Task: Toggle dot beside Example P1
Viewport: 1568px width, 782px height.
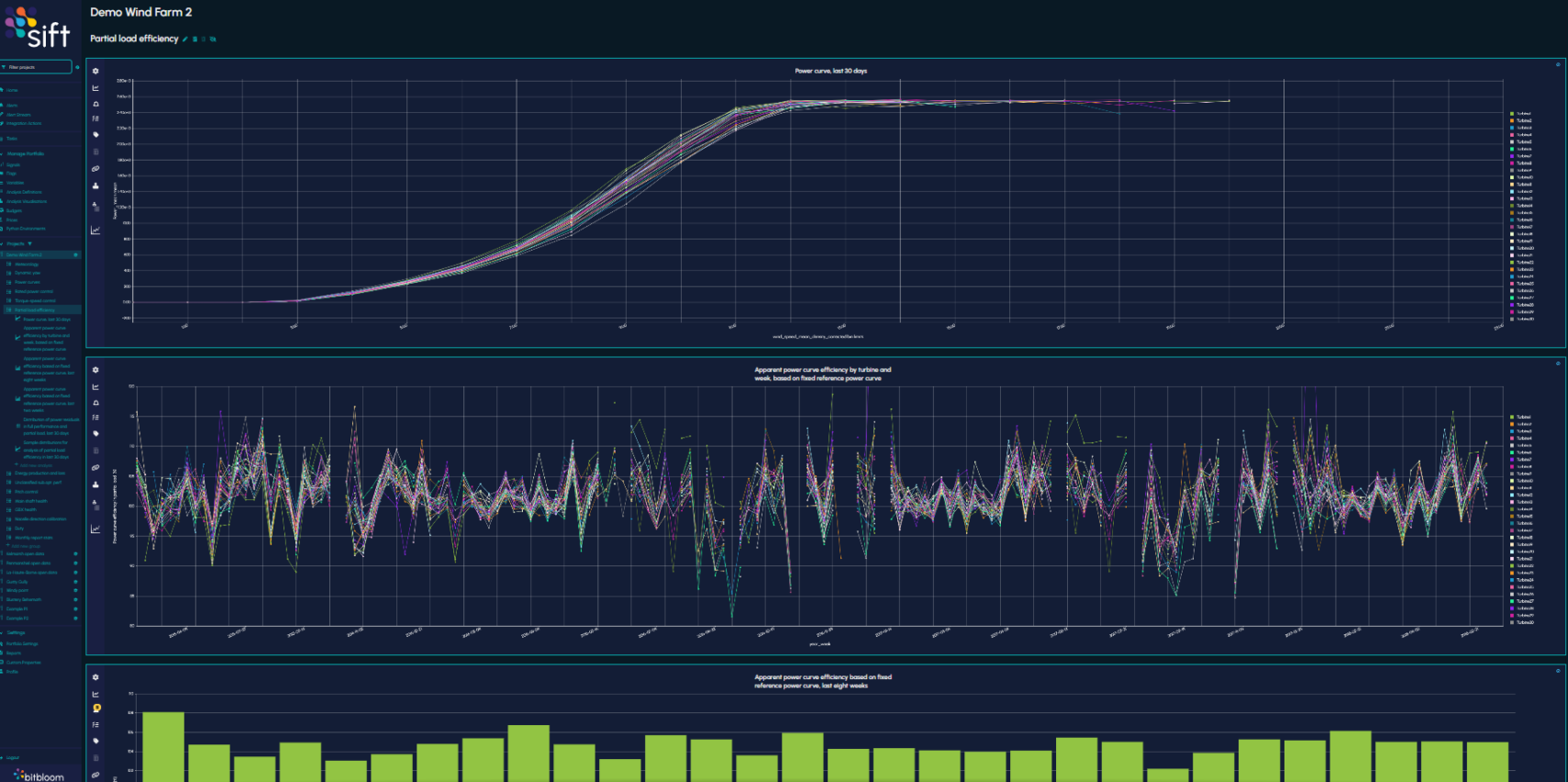Action: coord(75,609)
